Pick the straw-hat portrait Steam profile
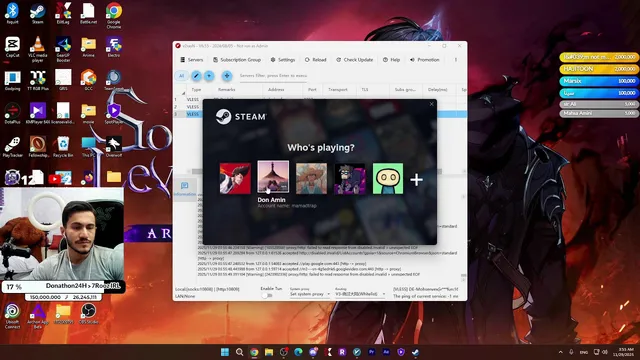 click(311, 178)
